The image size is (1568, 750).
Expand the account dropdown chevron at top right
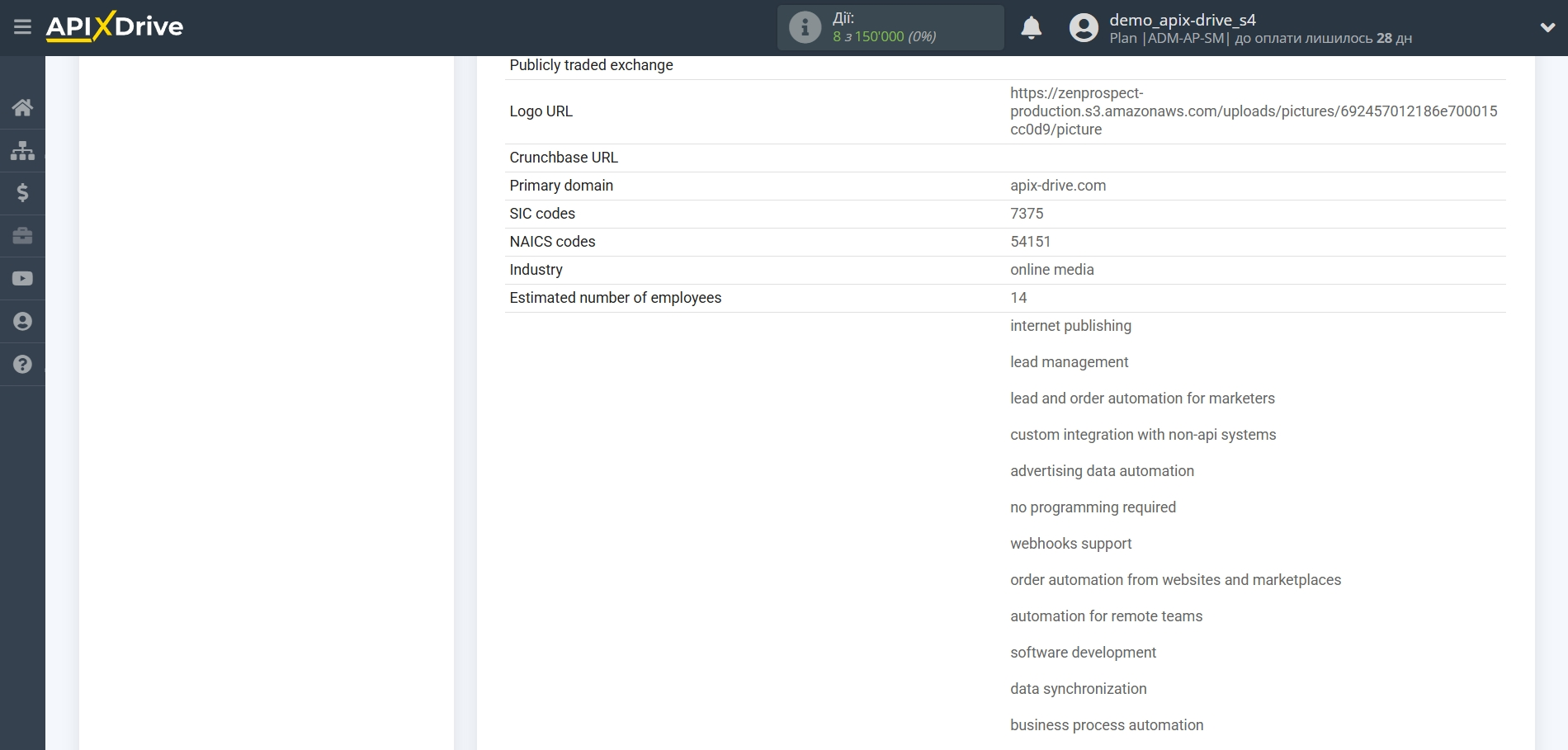click(x=1548, y=27)
